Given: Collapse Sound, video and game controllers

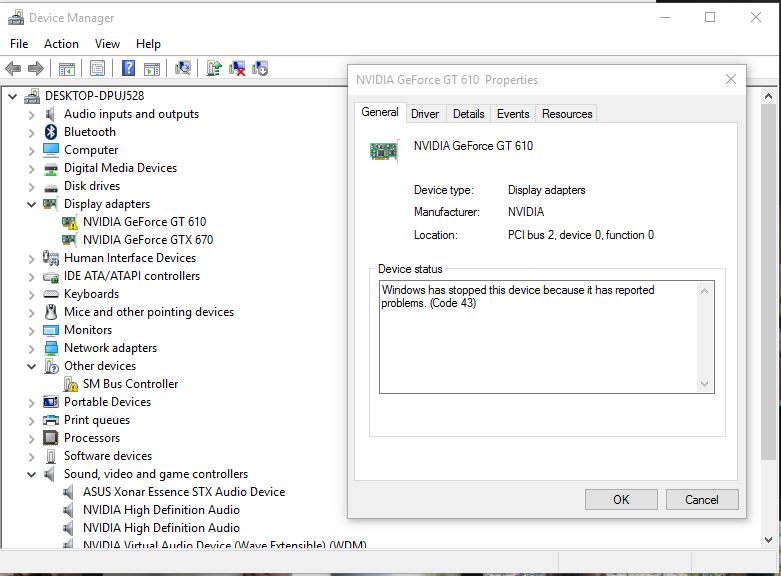Looking at the screenshot, I should [31, 474].
